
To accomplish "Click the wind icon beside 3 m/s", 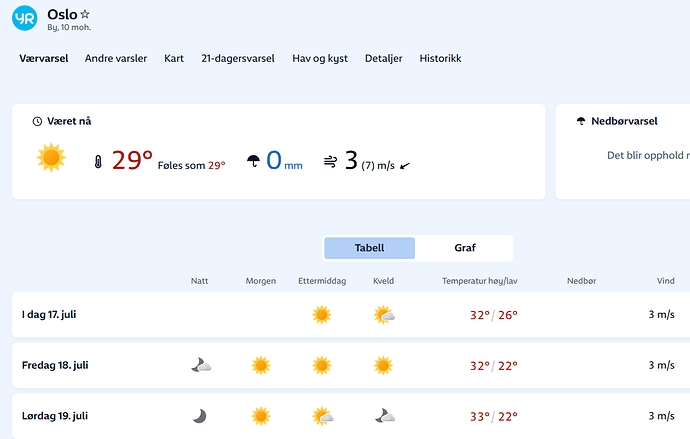I will click(x=330, y=161).
